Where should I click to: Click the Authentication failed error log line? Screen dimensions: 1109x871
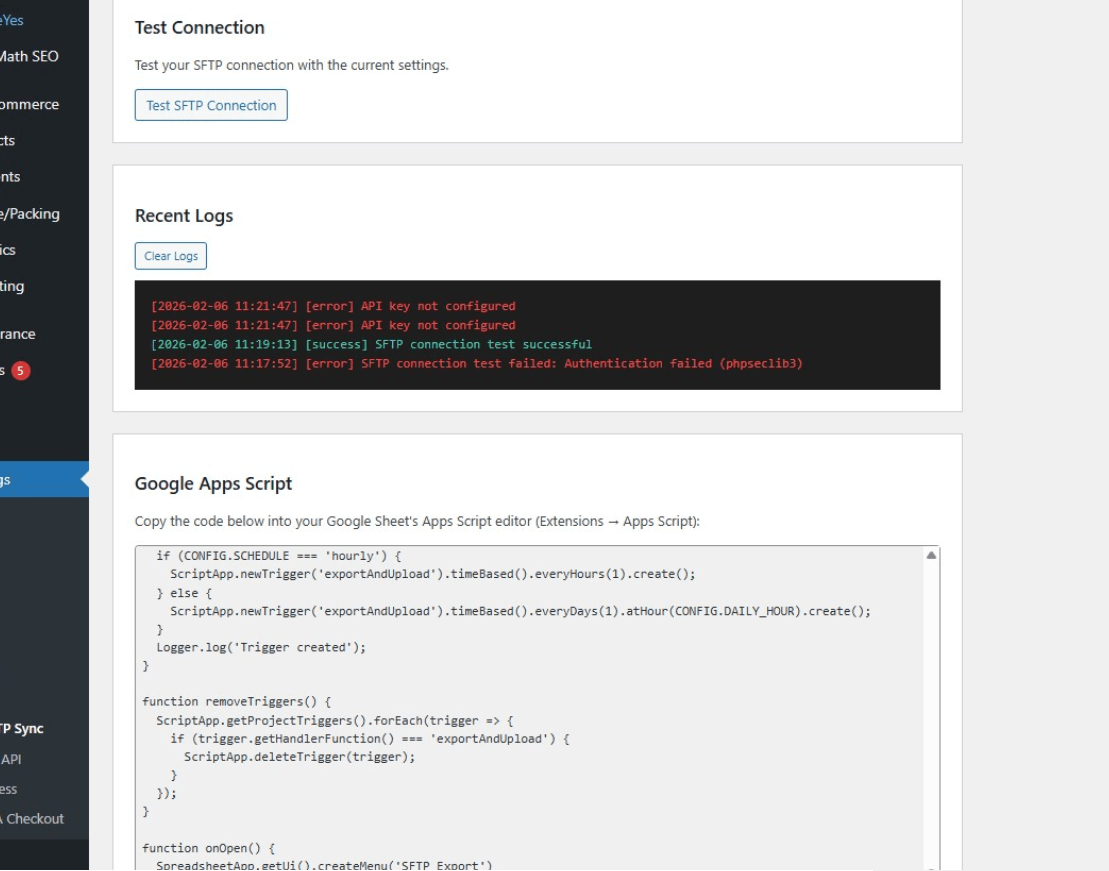(476, 363)
